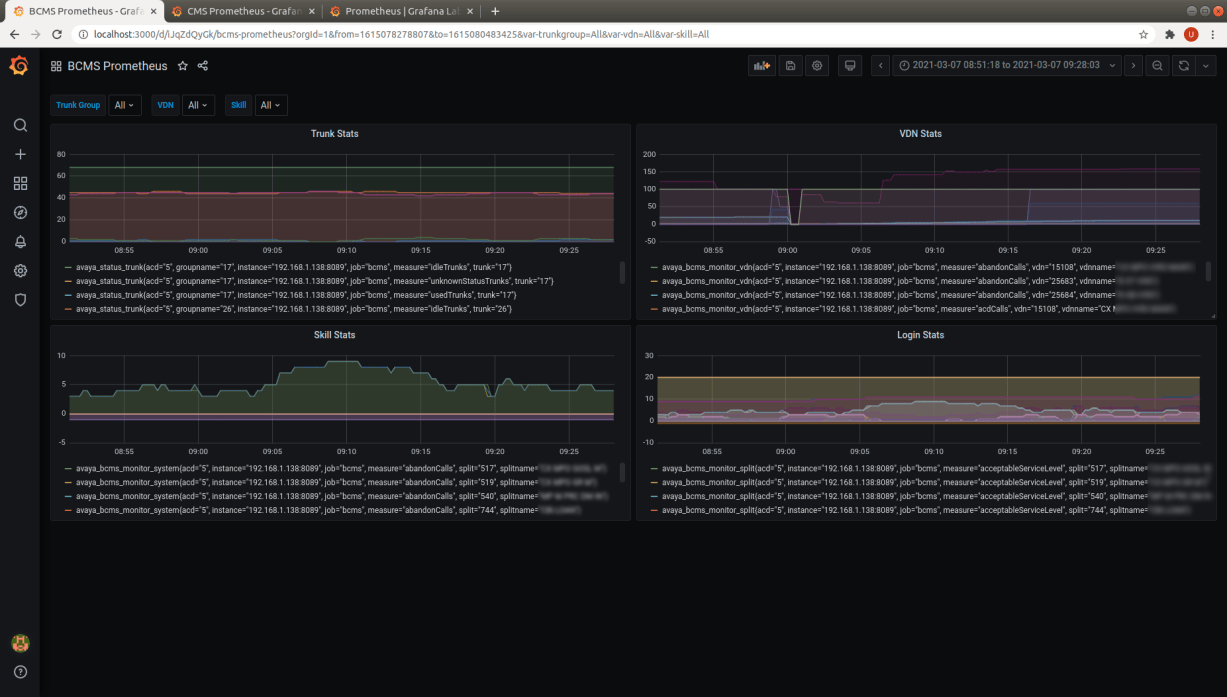The width and height of the screenshot is (1227, 697).
Task: Toggle abandonCalls vdn 25683 legend series
Action: [x=912, y=281]
